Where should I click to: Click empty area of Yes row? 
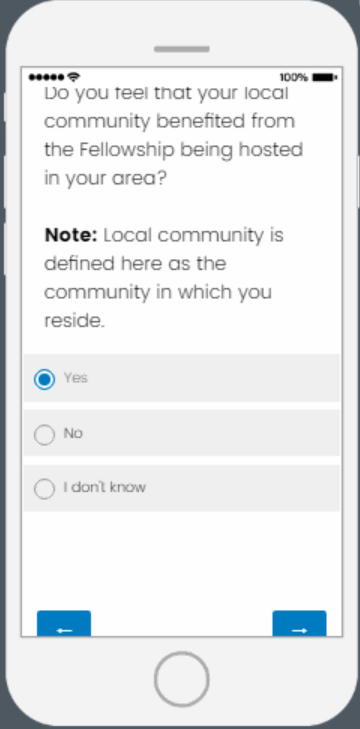point(214,378)
